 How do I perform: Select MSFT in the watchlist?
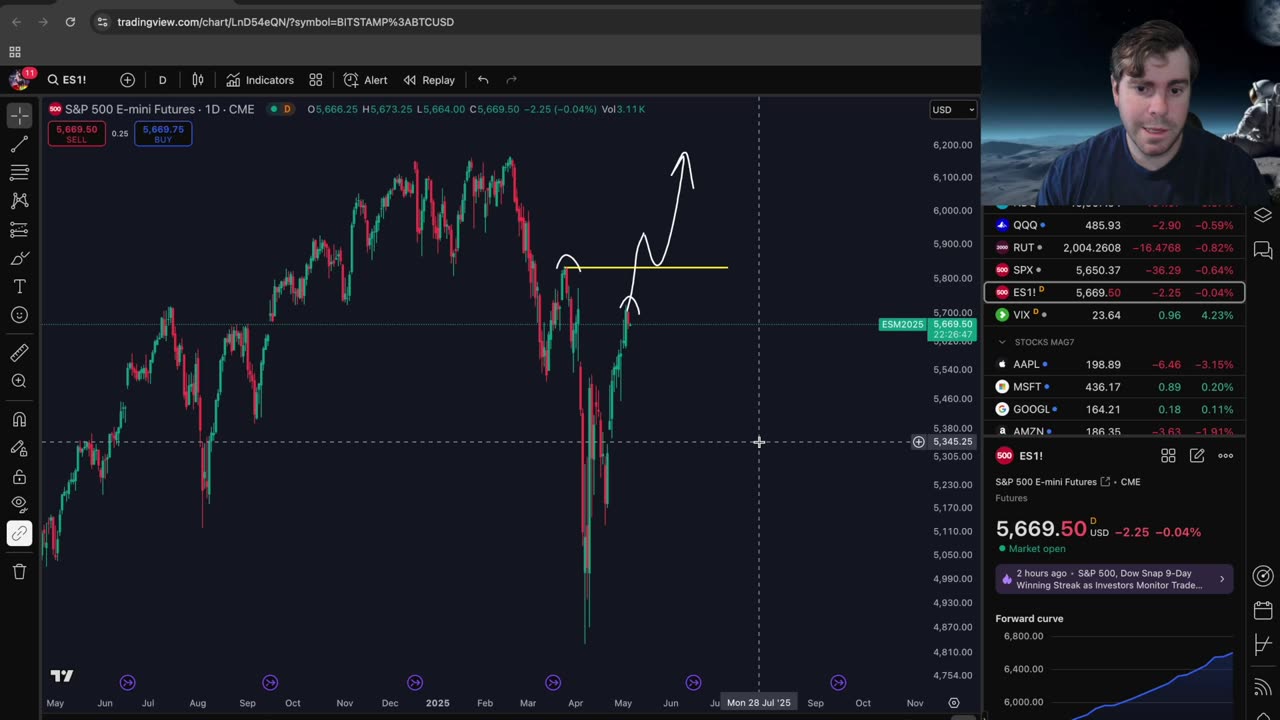1114,387
